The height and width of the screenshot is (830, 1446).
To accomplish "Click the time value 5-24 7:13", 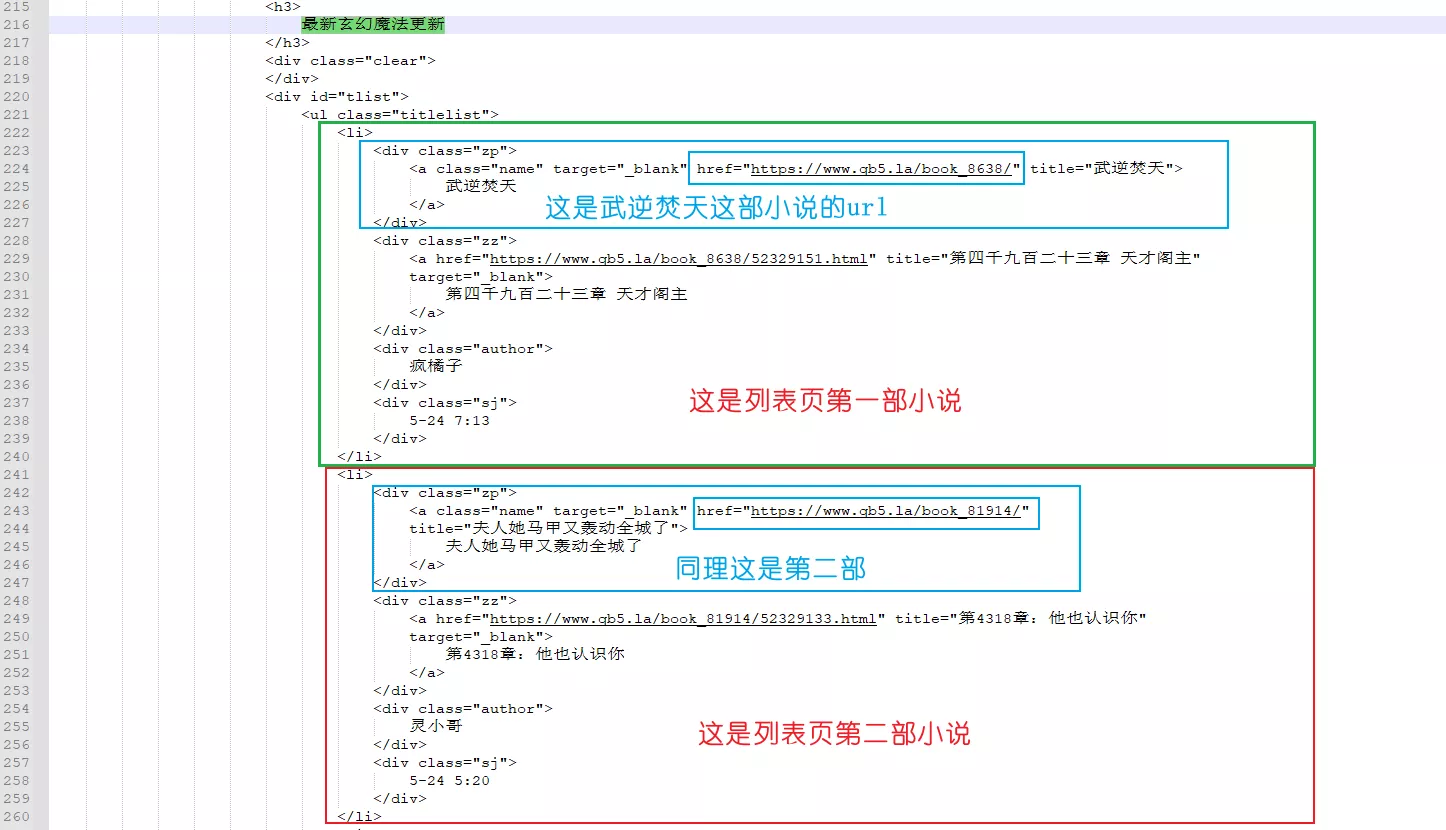I will pos(450,421).
